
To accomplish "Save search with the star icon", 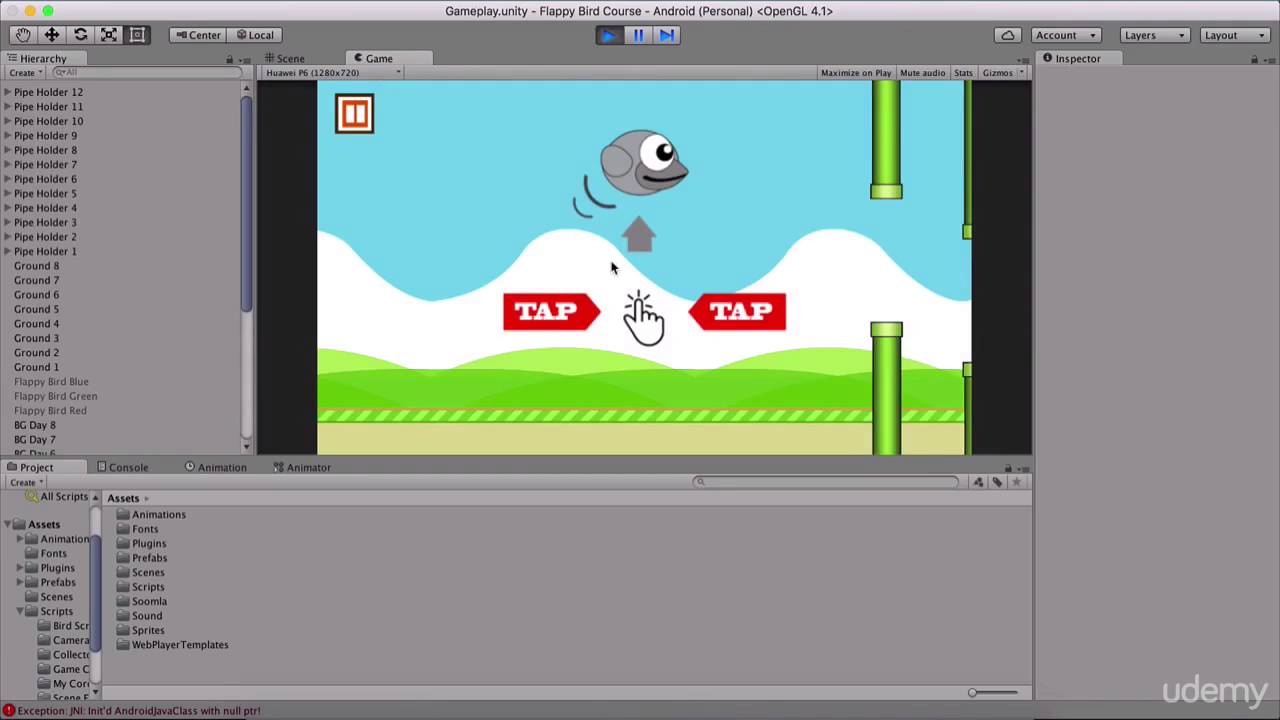I will 1016,482.
